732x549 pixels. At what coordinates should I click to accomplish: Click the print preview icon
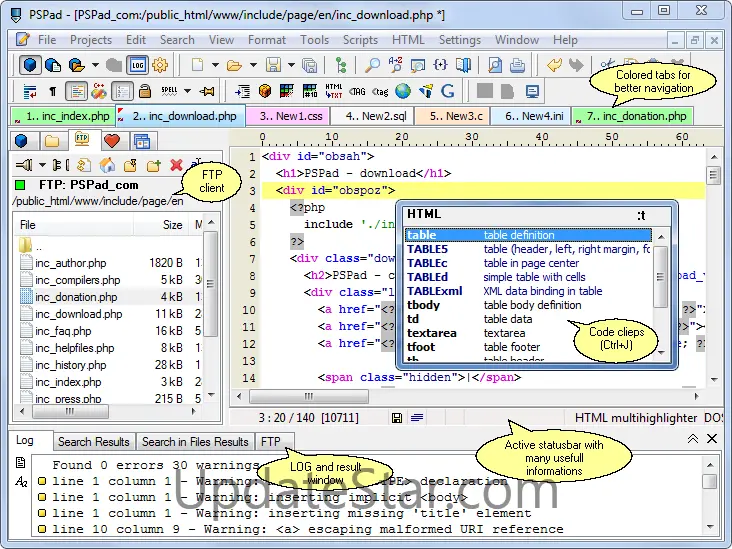[494, 65]
